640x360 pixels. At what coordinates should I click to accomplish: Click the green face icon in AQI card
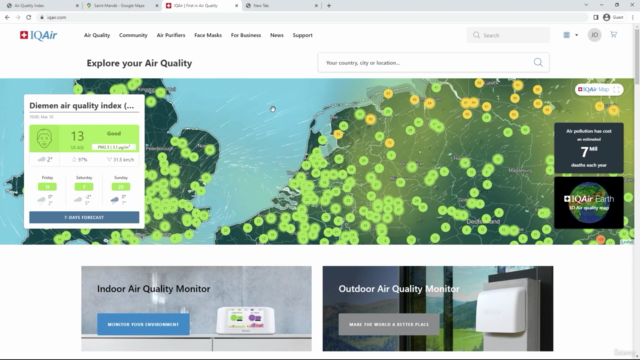[x=44, y=139]
